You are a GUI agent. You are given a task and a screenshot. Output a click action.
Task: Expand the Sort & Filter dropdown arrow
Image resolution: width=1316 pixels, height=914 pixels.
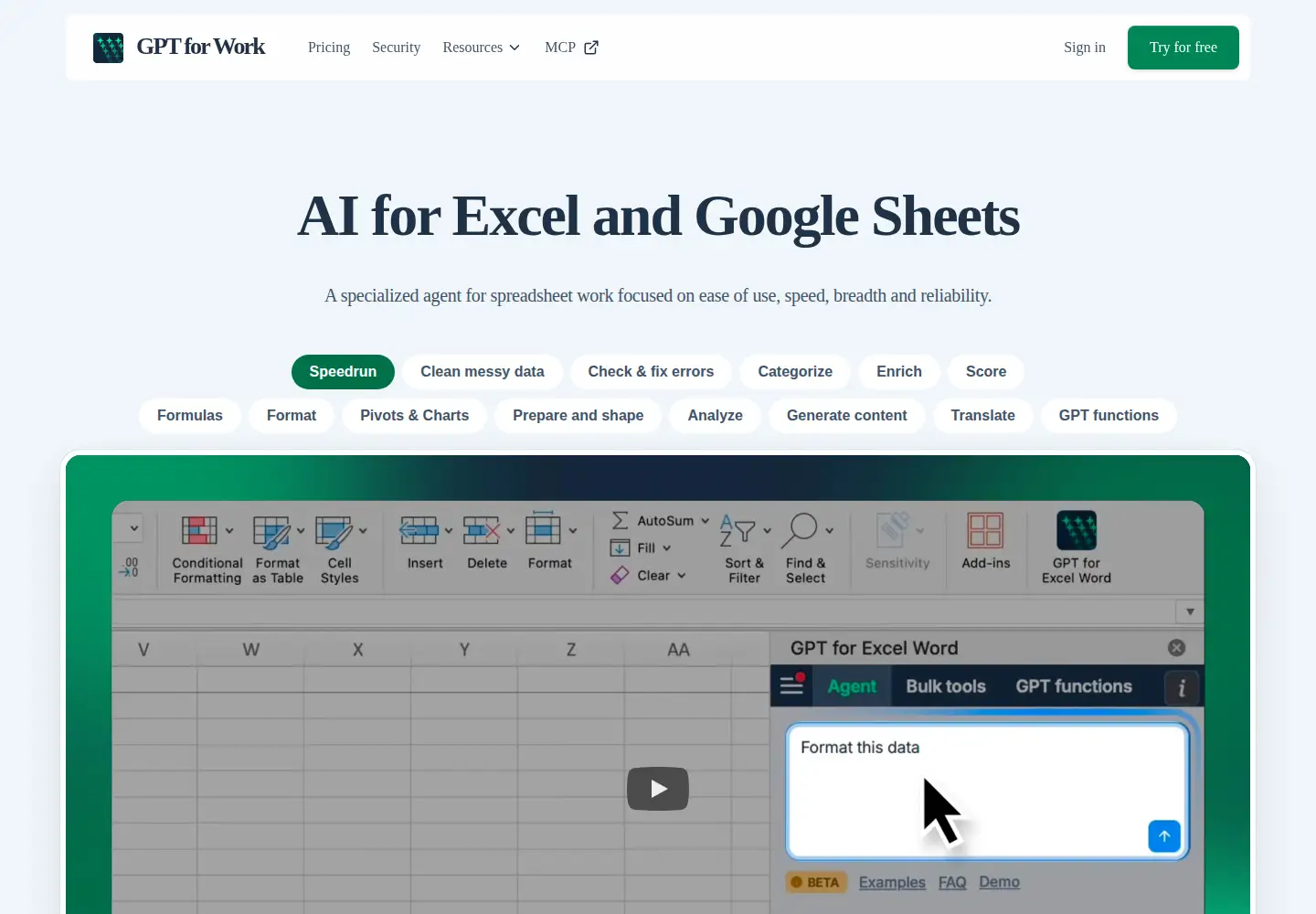click(x=767, y=530)
